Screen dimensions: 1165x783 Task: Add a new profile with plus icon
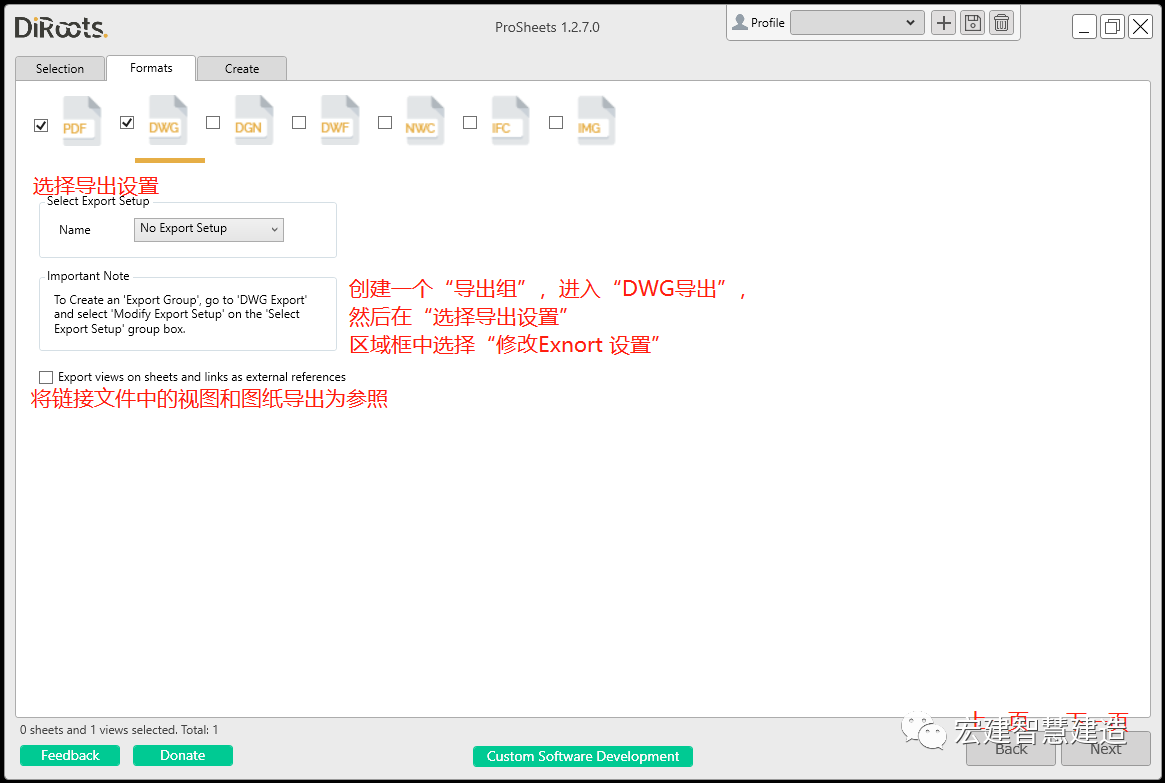(x=944, y=23)
